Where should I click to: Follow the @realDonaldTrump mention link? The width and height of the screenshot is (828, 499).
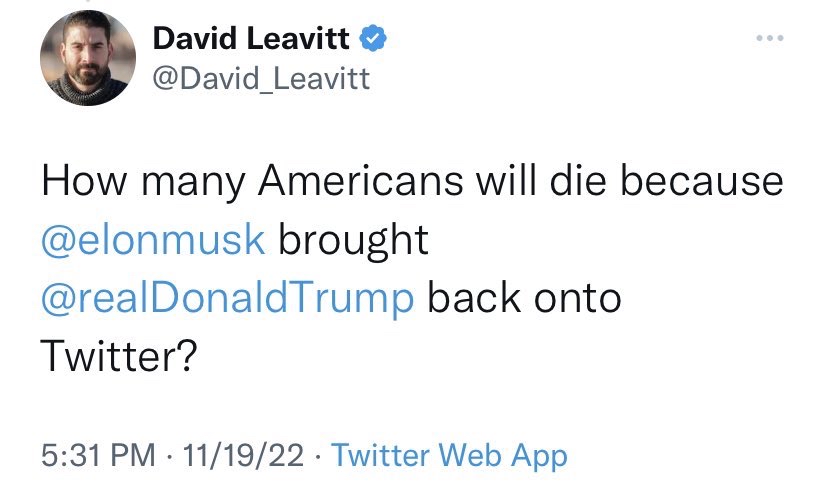pyautogui.click(x=228, y=299)
